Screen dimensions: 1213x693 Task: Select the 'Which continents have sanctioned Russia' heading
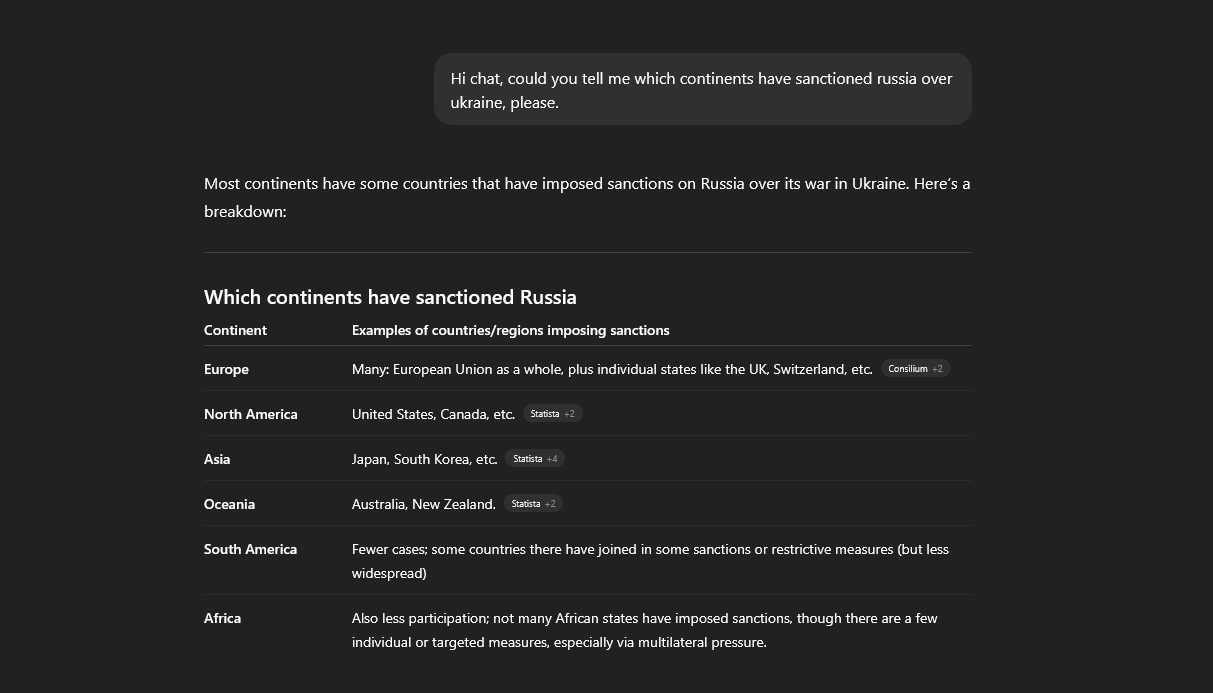(390, 297)
